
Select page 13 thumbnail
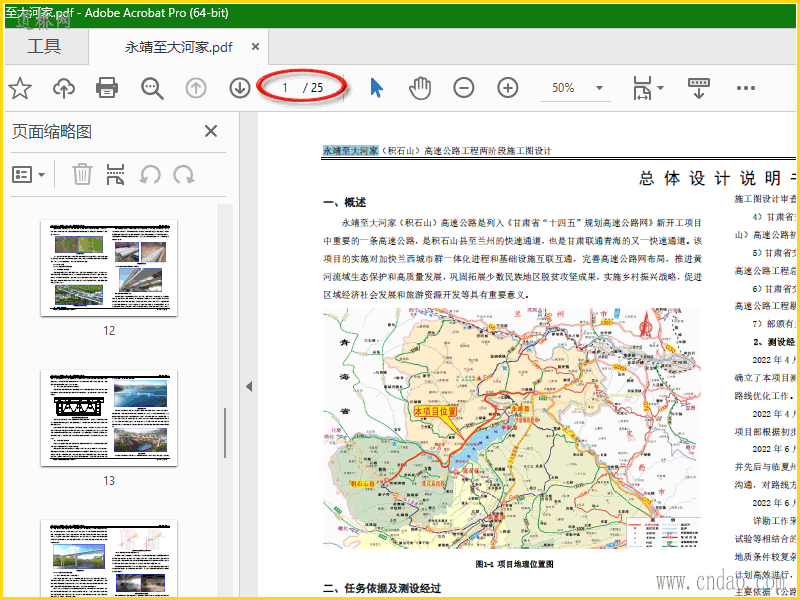click(x=109, y=418)
